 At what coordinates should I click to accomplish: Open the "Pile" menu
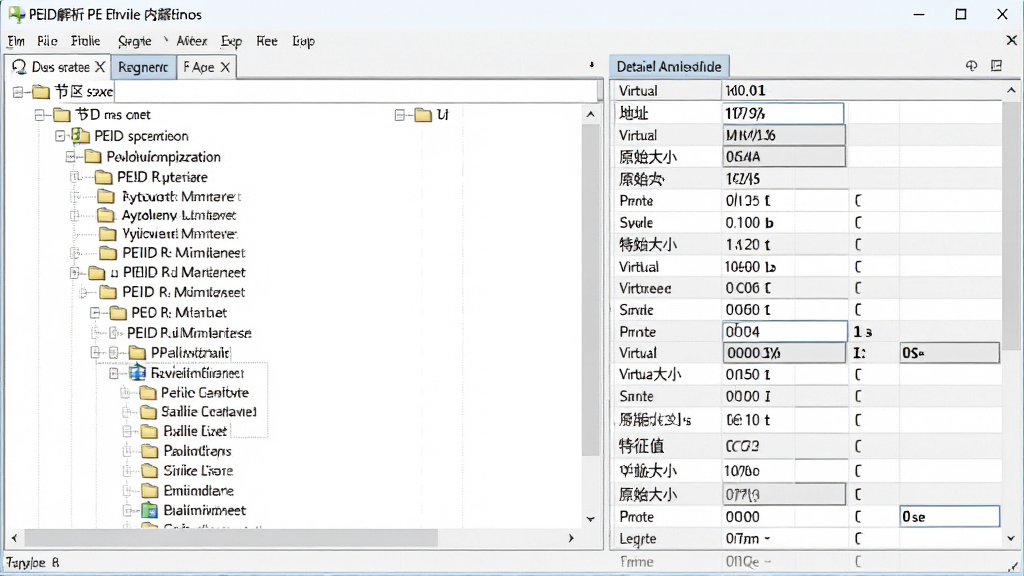pos(47,41)
